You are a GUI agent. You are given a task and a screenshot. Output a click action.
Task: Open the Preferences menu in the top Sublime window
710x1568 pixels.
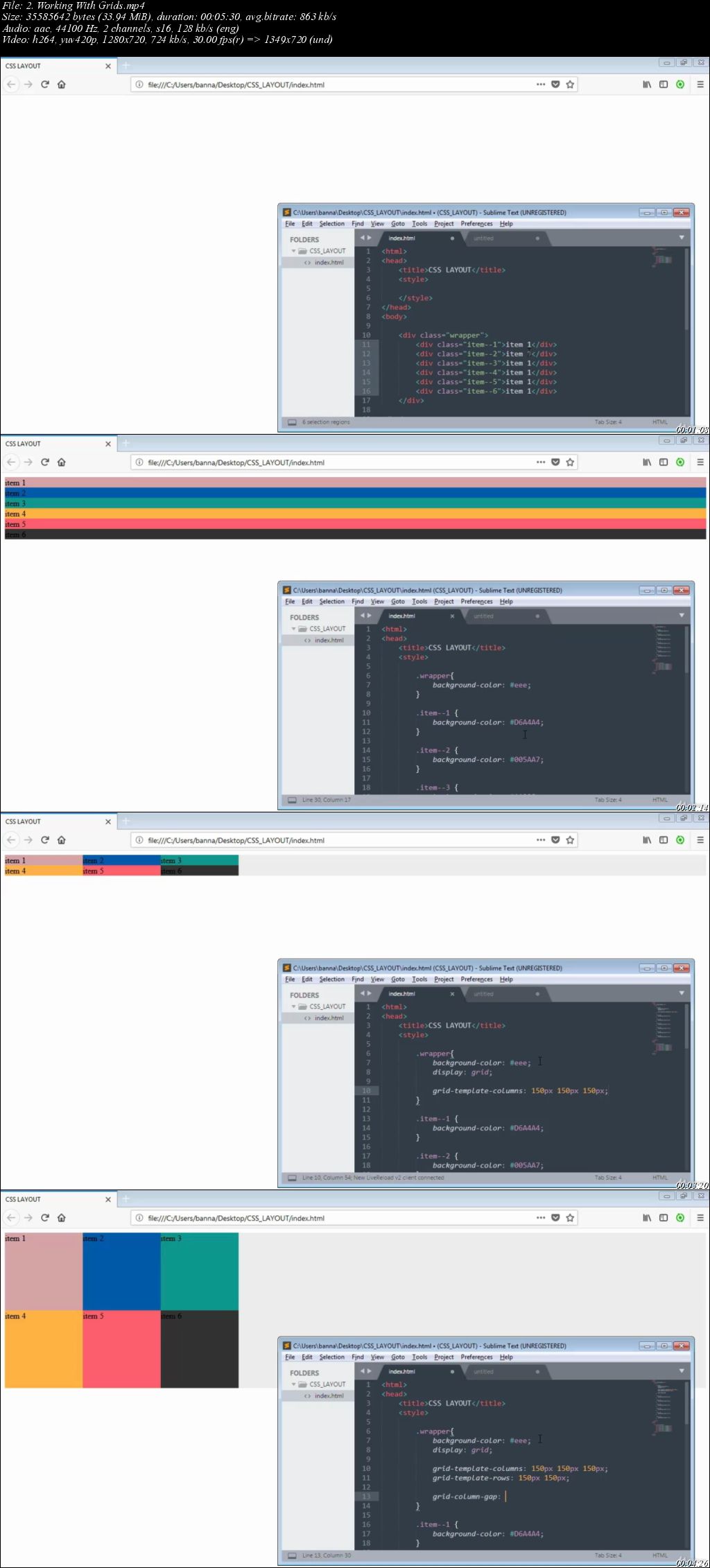[476, 224]
